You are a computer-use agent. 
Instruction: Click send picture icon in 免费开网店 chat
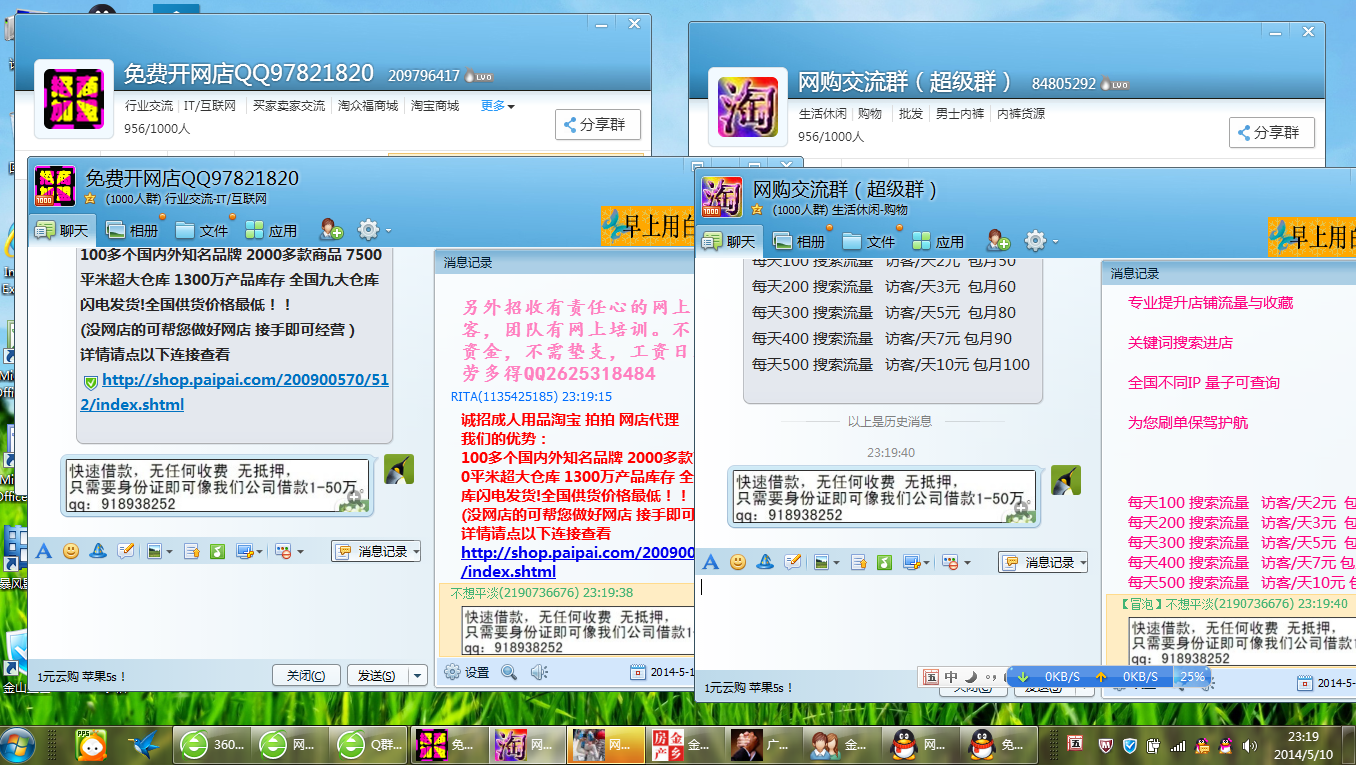pyautogui.click(x=154, y=551)
